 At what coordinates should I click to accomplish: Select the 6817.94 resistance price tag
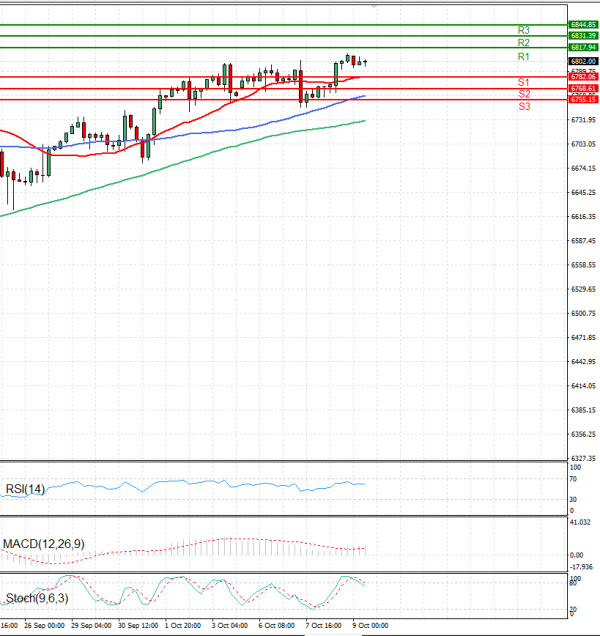pyautogui.click(x=583, y=48)
